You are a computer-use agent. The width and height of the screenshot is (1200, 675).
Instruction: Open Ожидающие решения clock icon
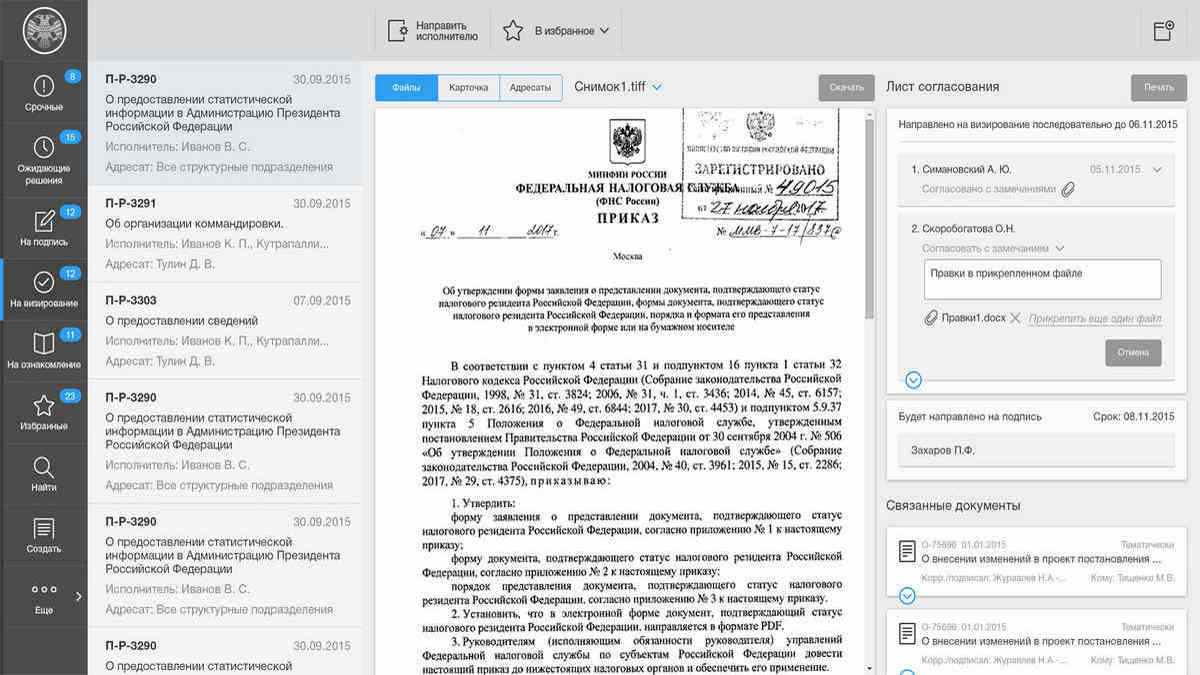pyautogui.click(x=44, y=147)
